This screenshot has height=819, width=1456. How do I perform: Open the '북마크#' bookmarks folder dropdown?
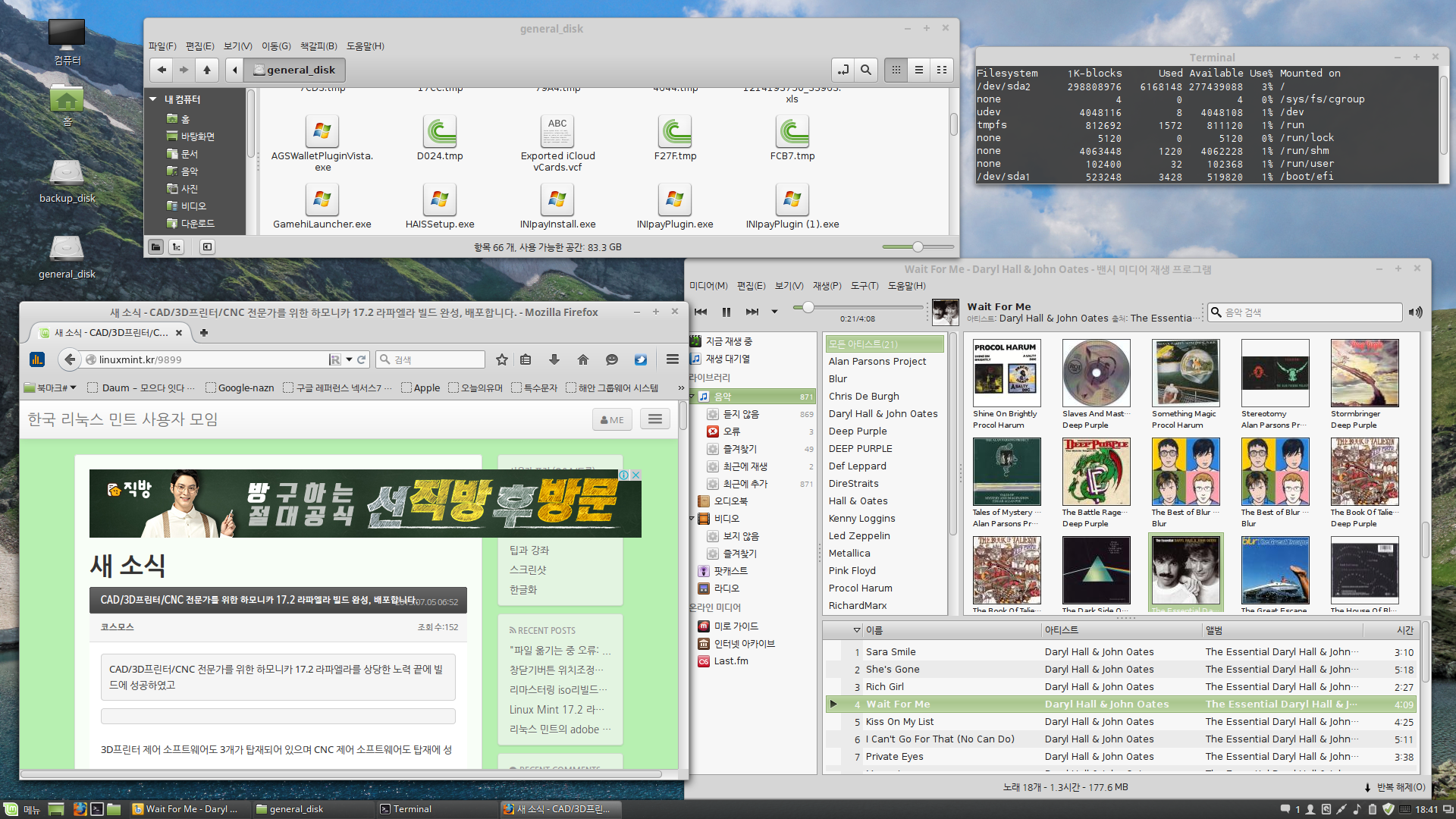click(50, 388)
